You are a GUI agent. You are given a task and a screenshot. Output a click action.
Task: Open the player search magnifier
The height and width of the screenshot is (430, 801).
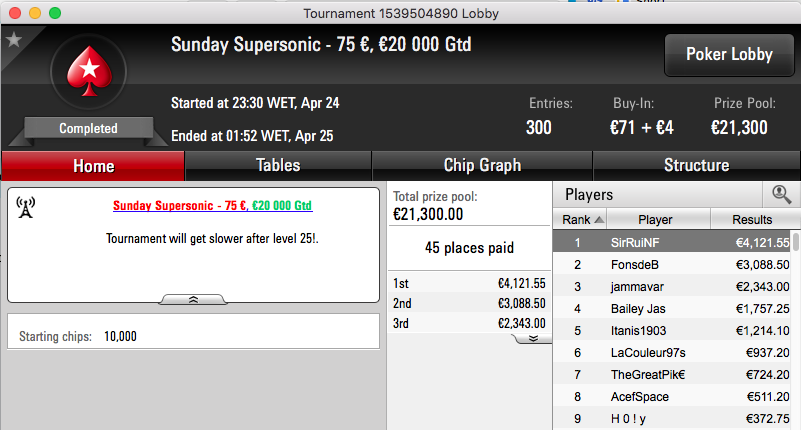pyautogui.click(x=781, y=195)
